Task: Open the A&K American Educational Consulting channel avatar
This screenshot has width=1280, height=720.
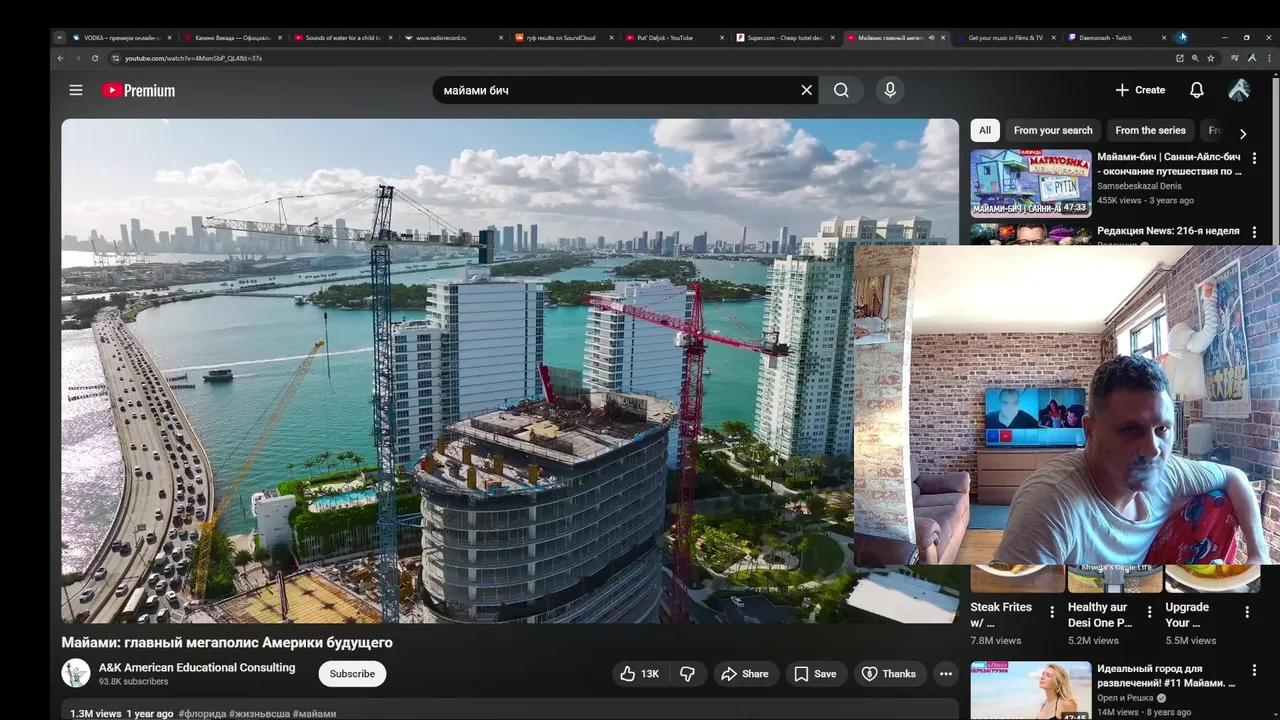Action: (x=76, y=673)
